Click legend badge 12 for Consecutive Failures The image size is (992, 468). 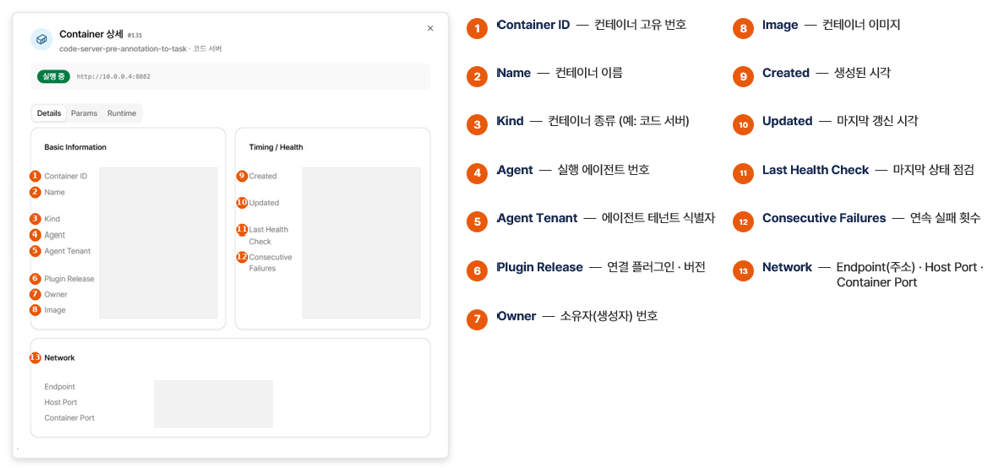pos(743,221)
